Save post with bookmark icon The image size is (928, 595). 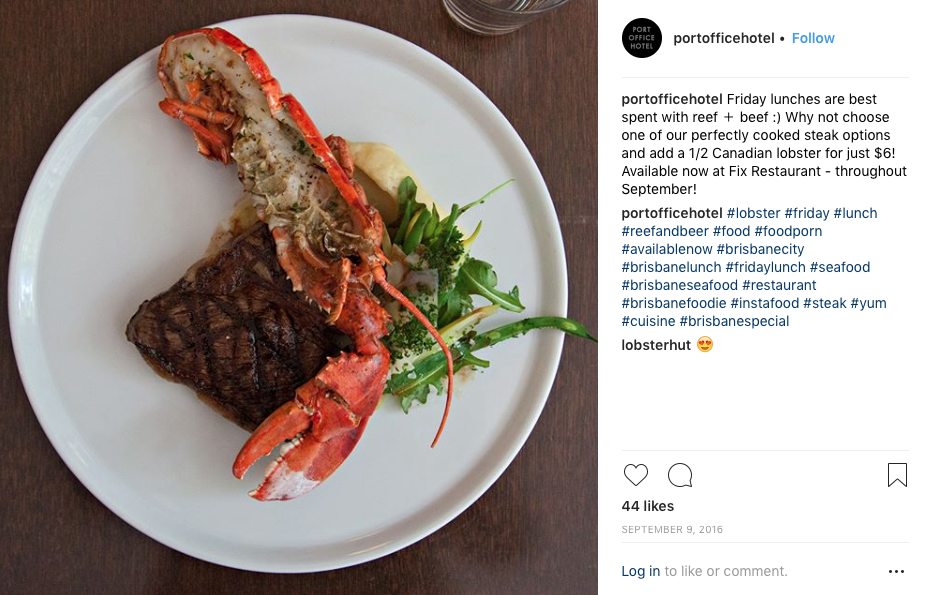point(897,475)
